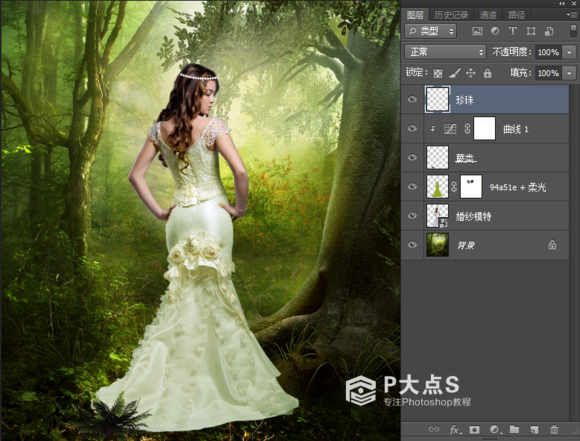Hide the 珍珠 layer with eye icon
This screenshot has height=441, width=580.
click(412, 100)
